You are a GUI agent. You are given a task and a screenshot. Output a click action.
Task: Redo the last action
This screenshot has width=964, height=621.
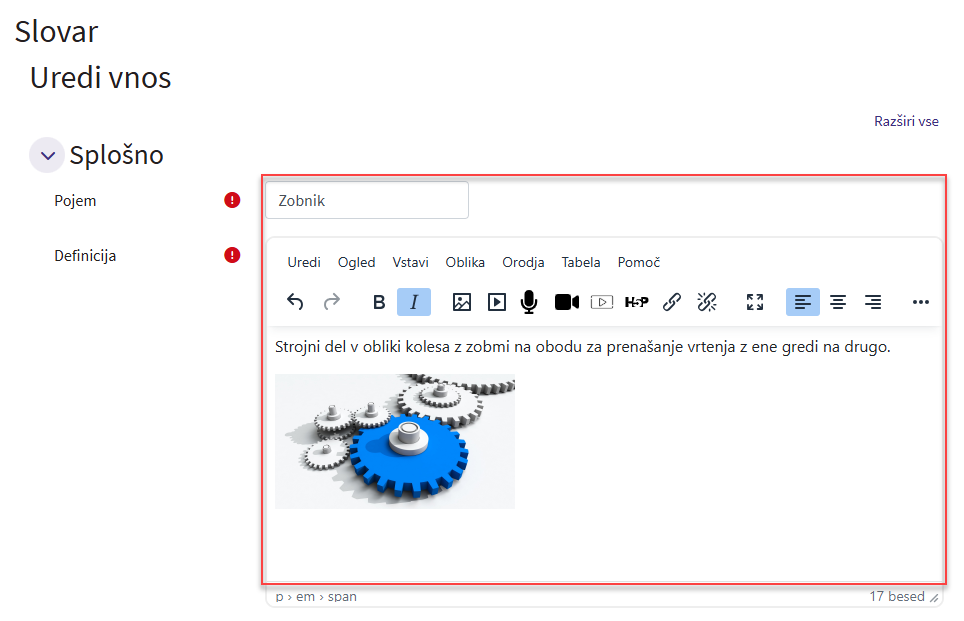click(x=332, y=302)
